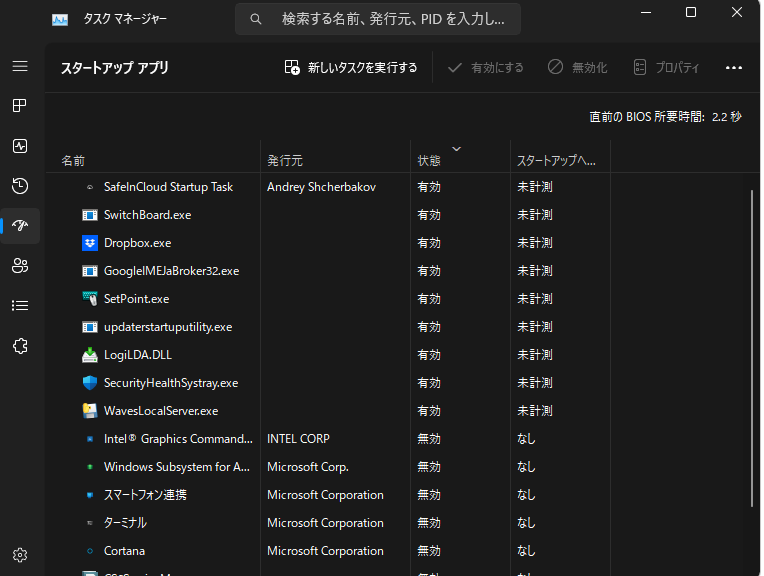Sort by the 発行元 column header
The image size is (764, 576).
(x=285, y=160)
